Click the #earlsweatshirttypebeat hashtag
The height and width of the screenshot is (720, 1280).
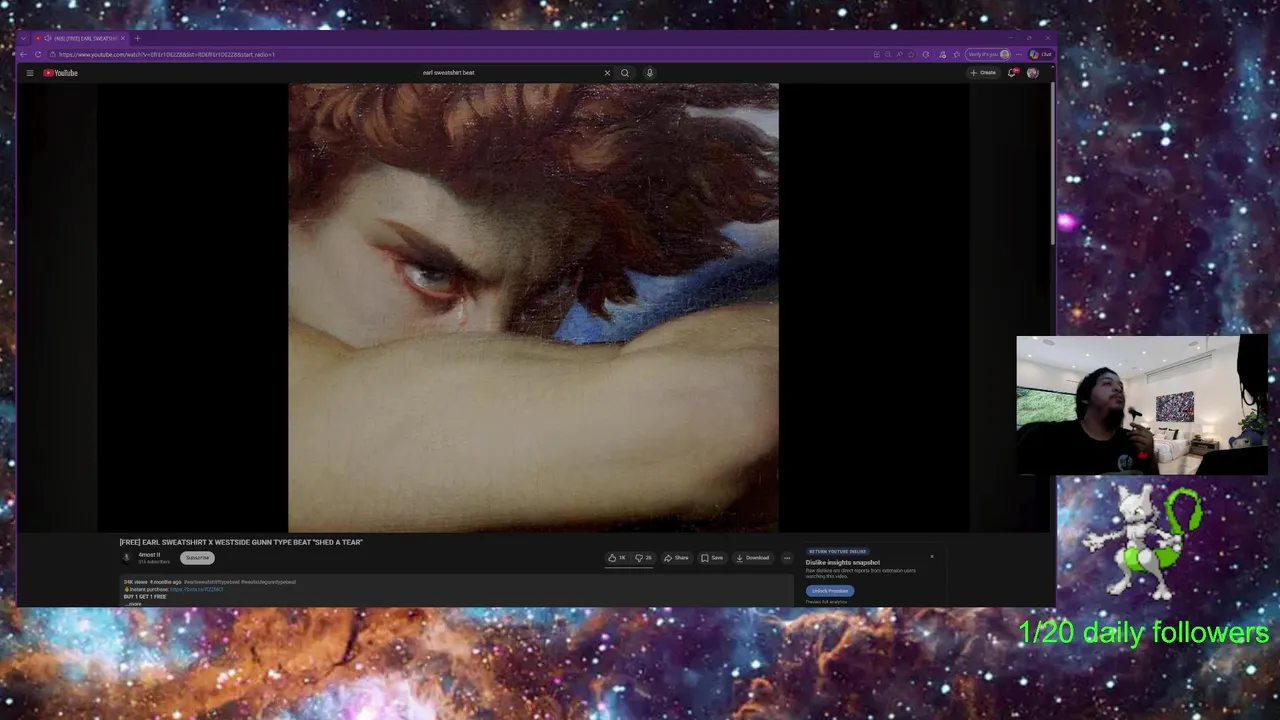pos(211,582)
